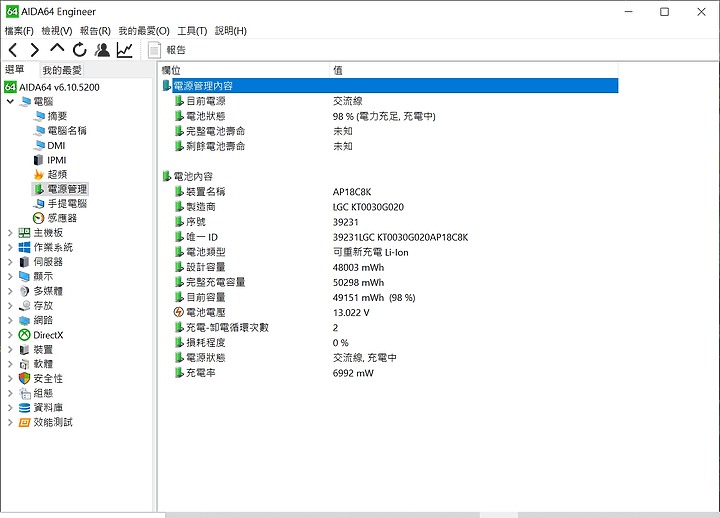The image size is (720, 518).
Task: Click the 電池狀態 row label
Action: point(206,116)
